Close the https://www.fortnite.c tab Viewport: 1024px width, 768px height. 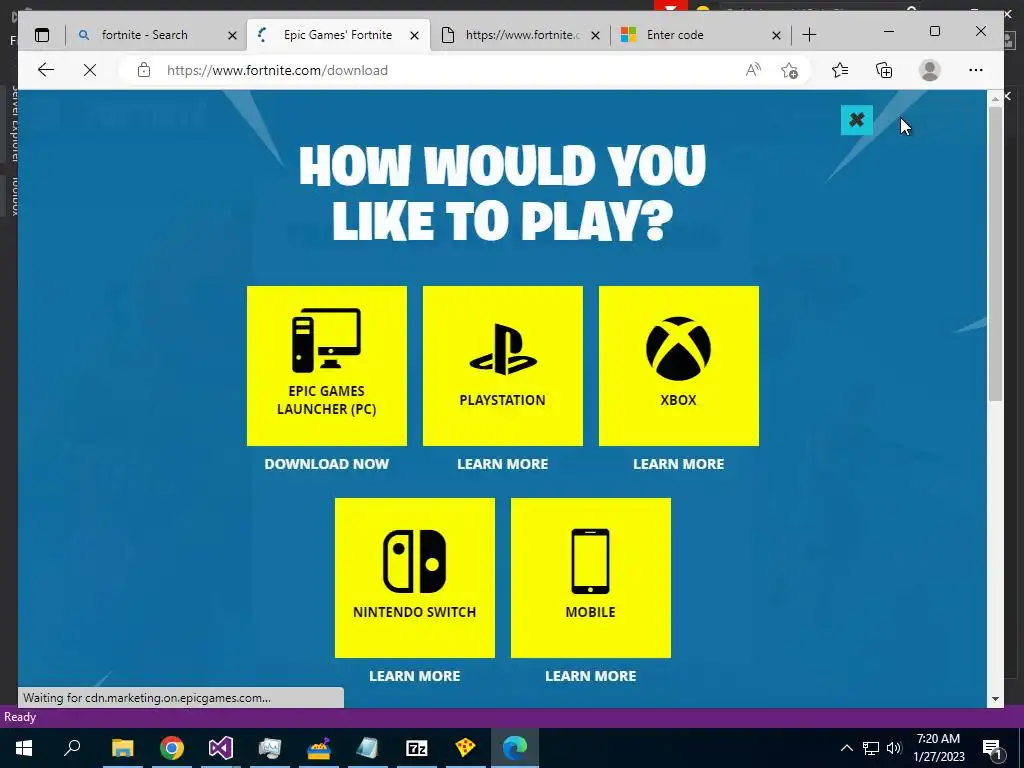[595, 35]
